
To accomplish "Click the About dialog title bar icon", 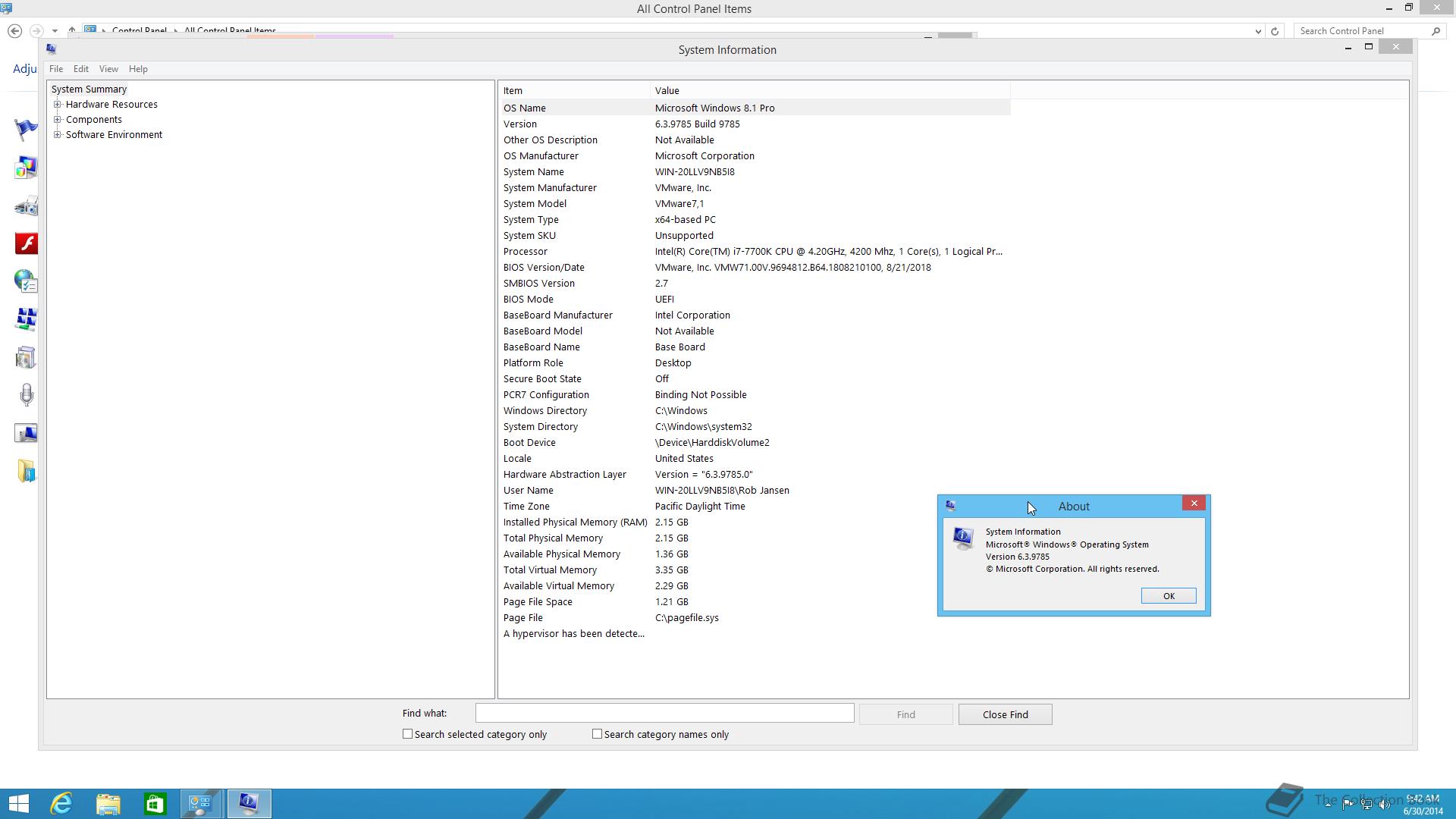I will [x=950, y=506].
